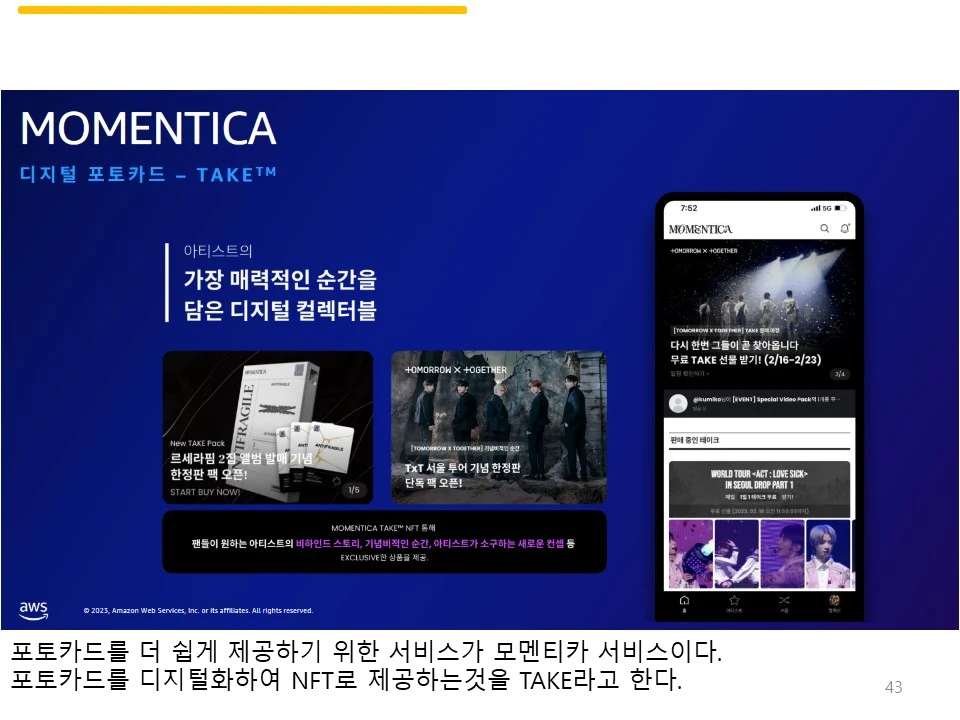Tap the @kumiko user avatar in the phone feed

coord(678,403)
